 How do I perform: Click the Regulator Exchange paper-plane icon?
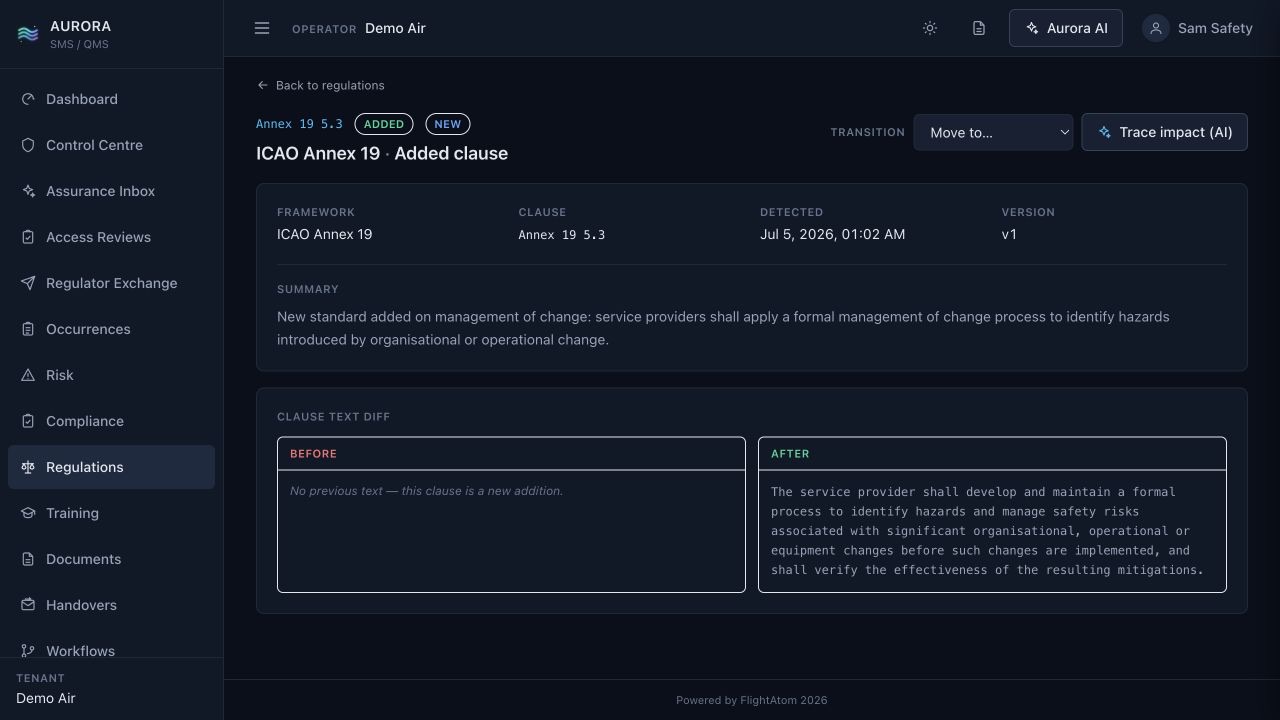click(28, 283)
